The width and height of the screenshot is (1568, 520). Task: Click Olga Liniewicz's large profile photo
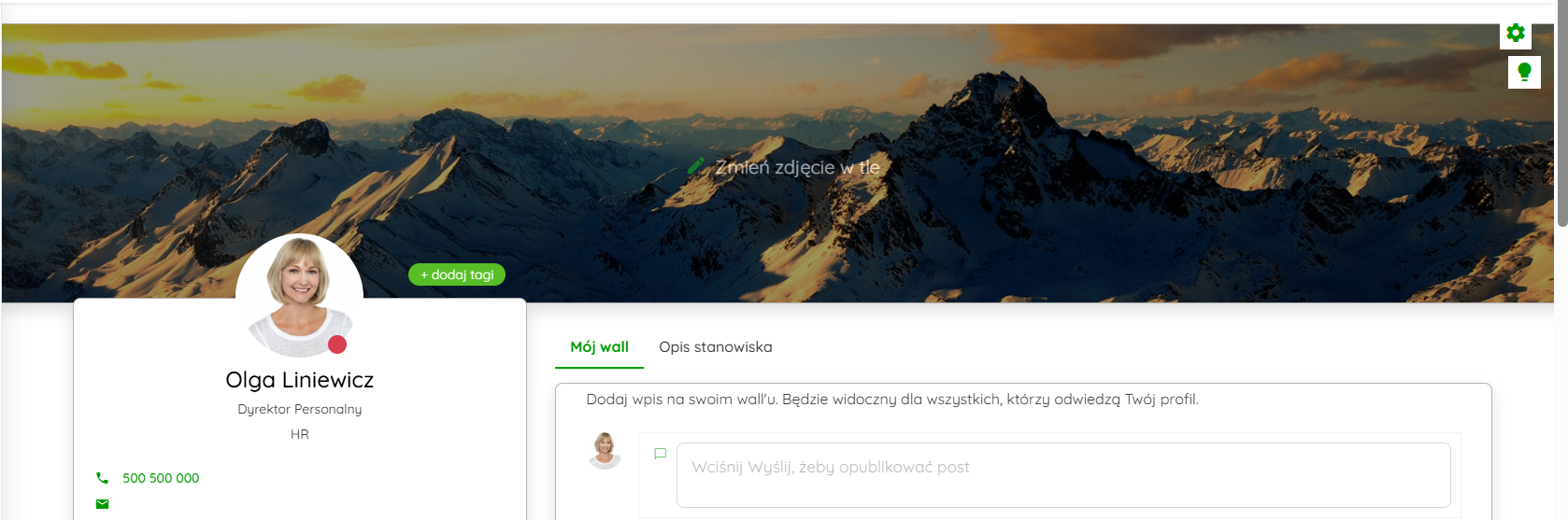click(x=299, y=296)
